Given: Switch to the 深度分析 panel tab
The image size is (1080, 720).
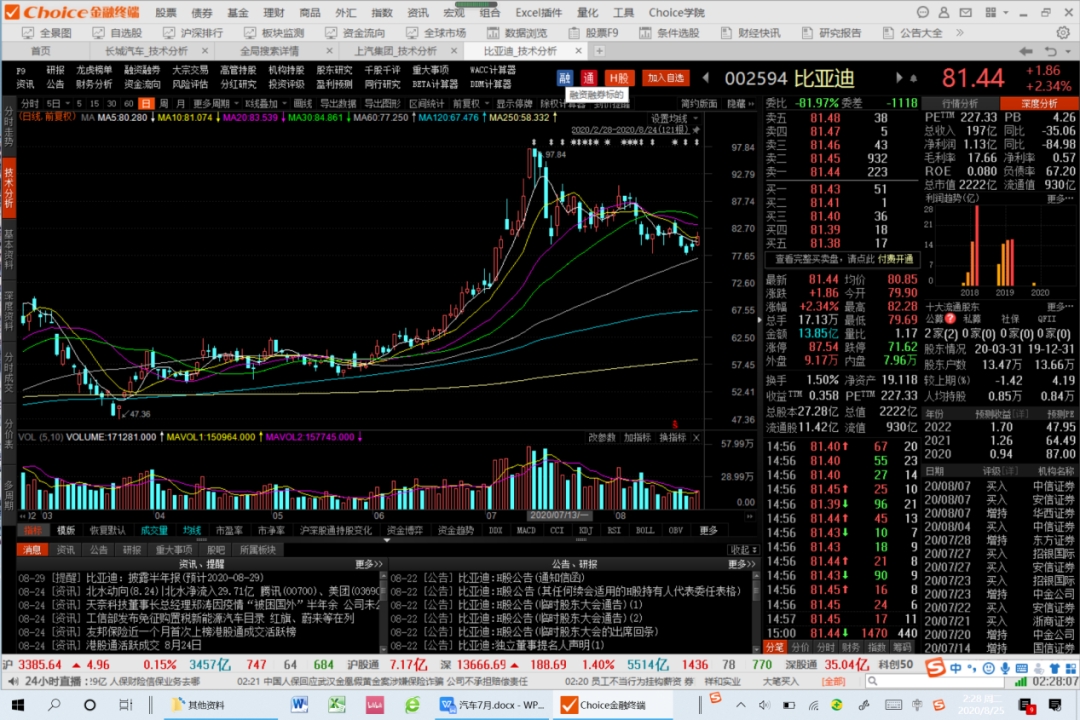Looking at the screenshot, I should (x=1039, y=103).
